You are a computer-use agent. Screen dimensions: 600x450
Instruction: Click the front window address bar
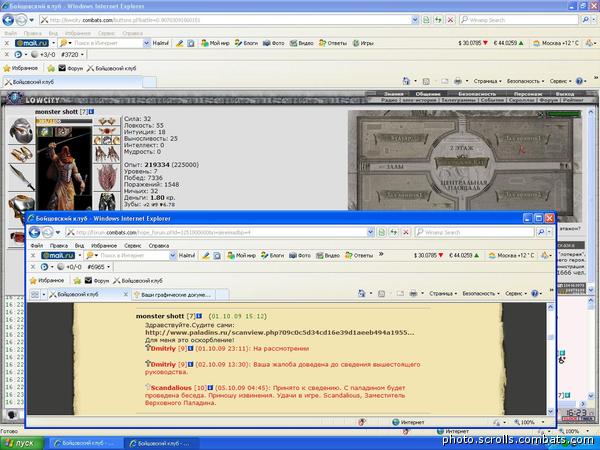pyautogui.click(x=216, y=232)
